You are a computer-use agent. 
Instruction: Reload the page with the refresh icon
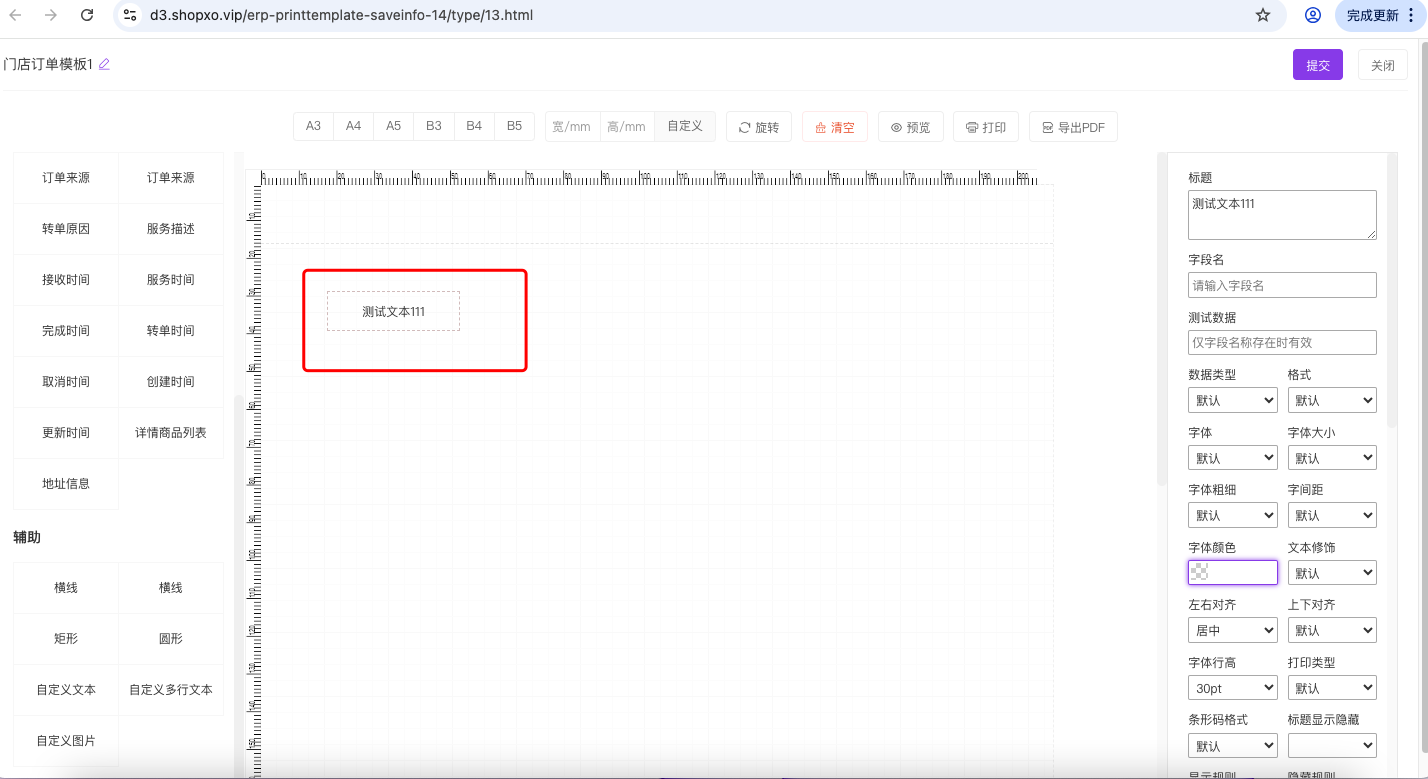[x=87, y=15]
